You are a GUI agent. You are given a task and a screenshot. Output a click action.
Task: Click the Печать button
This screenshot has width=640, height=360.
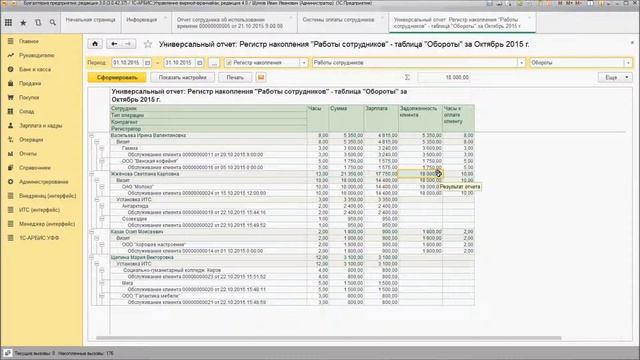235,77
